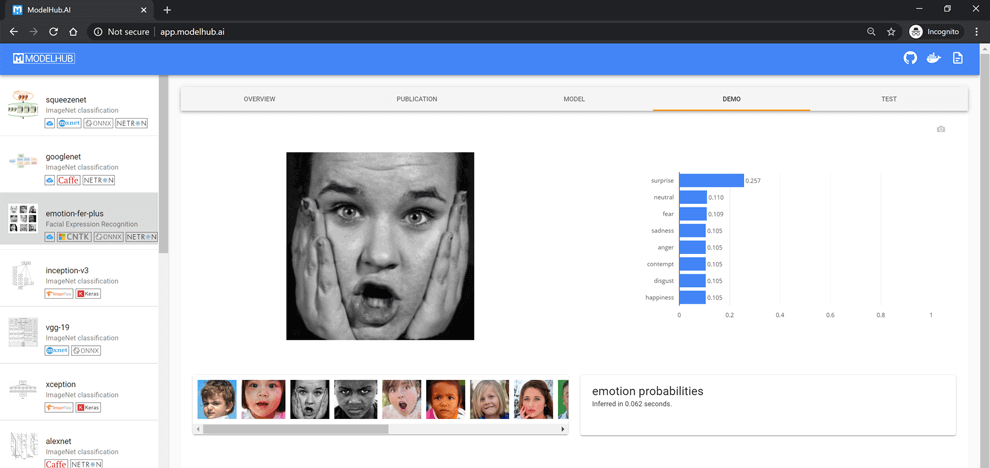Image resolution: width=990 pixels, height=468 pixels.
Task: Select the DEMO tab
Action: [x=732, y=99]
